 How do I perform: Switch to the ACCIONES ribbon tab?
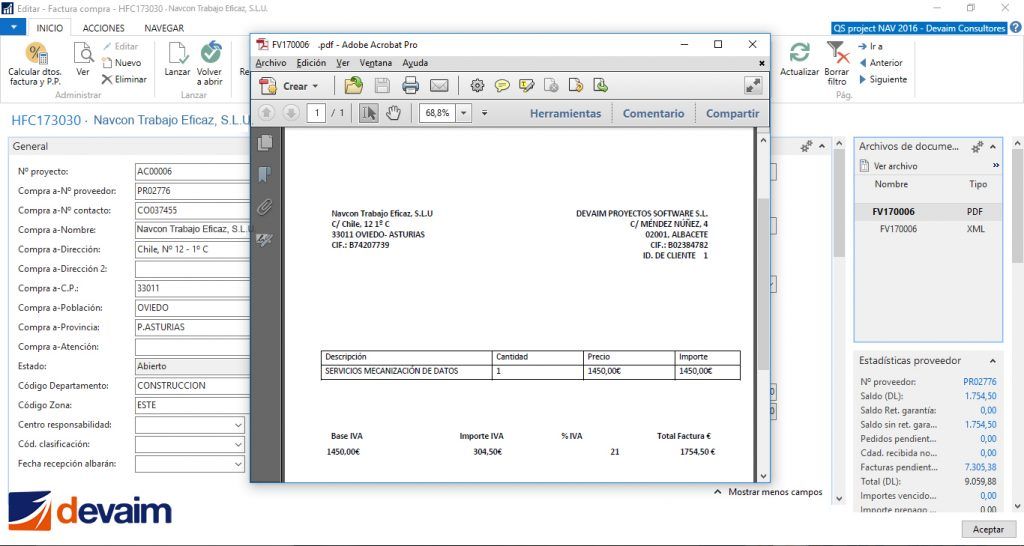(103, 28)
